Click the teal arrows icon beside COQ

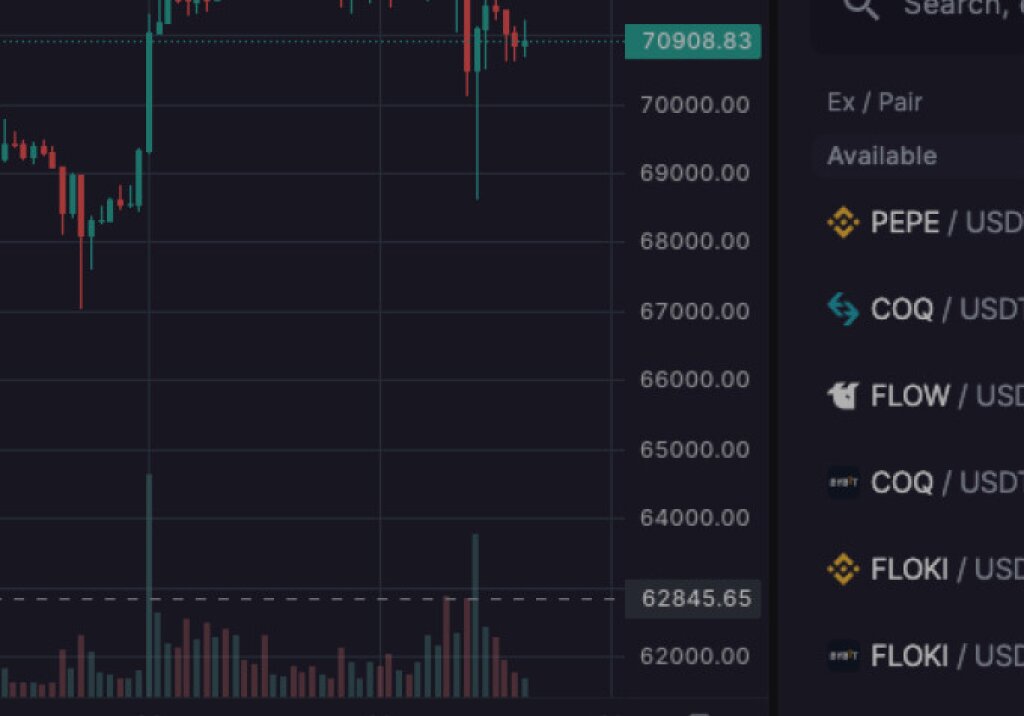[x=843, y=309]
